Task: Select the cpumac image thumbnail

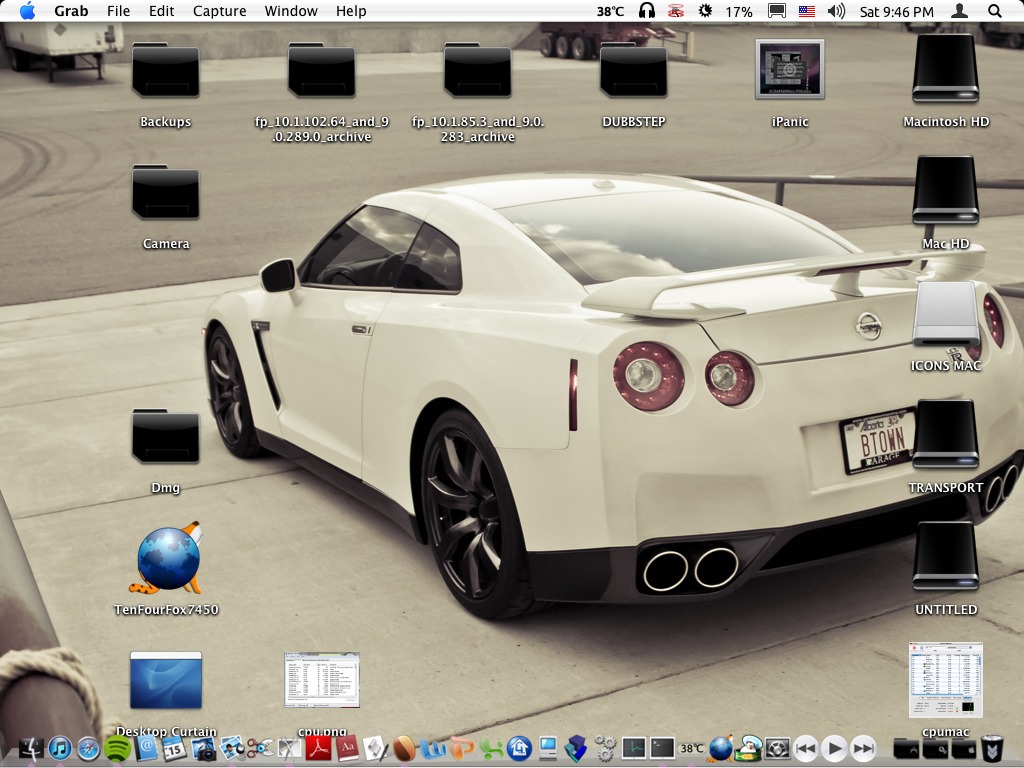Action: click(x=946, y=680)
